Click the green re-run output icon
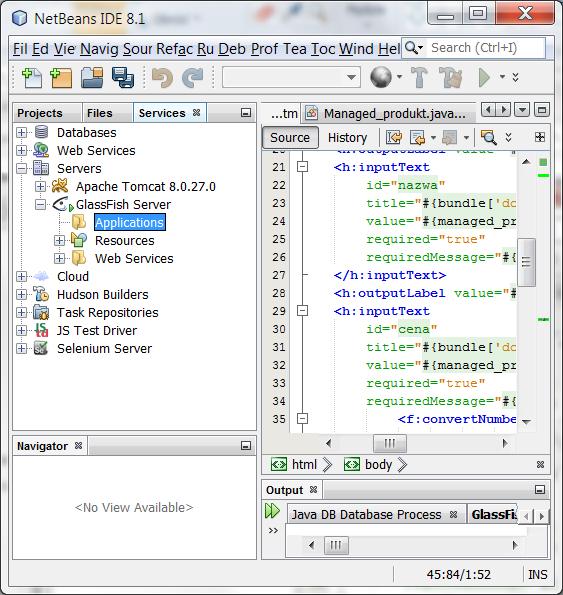This screenshot has width=563, height=595. click(272, 511)
